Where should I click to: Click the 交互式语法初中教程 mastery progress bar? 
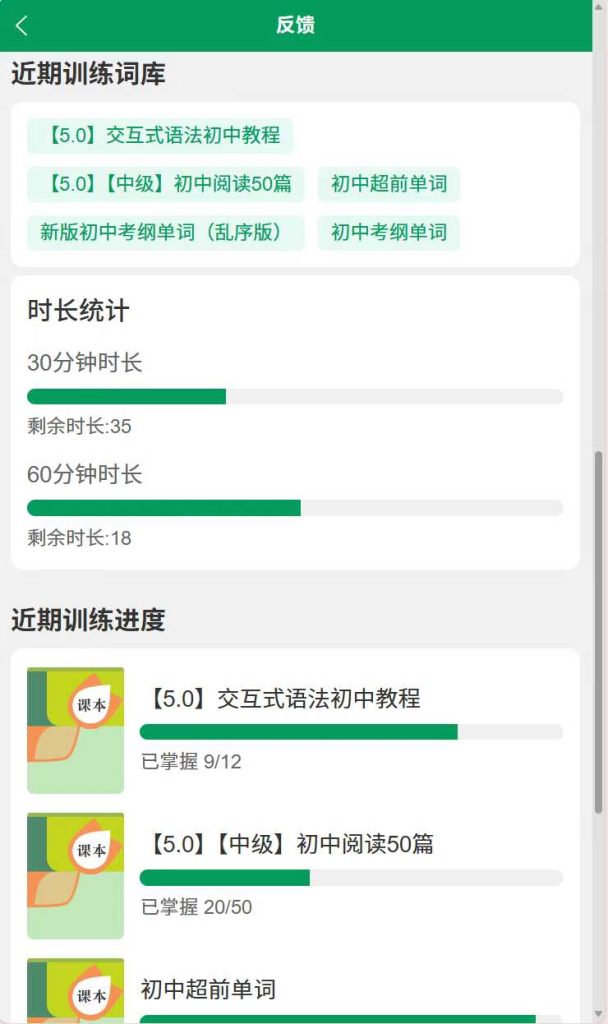click(x=351, y=732)
